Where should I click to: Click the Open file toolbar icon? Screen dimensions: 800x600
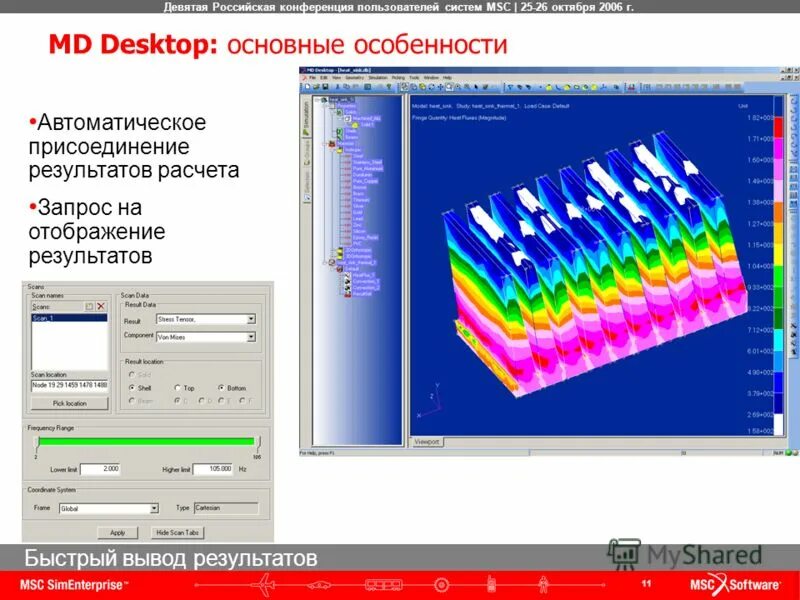tap(316, 87)
